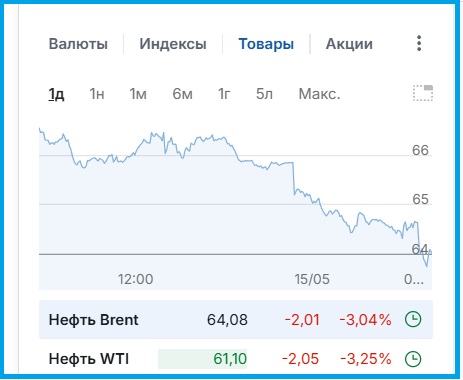Select the 1н time range
The height and width of the screenshot is (380, 463).
pyautogui.click(x=97, y=94)
